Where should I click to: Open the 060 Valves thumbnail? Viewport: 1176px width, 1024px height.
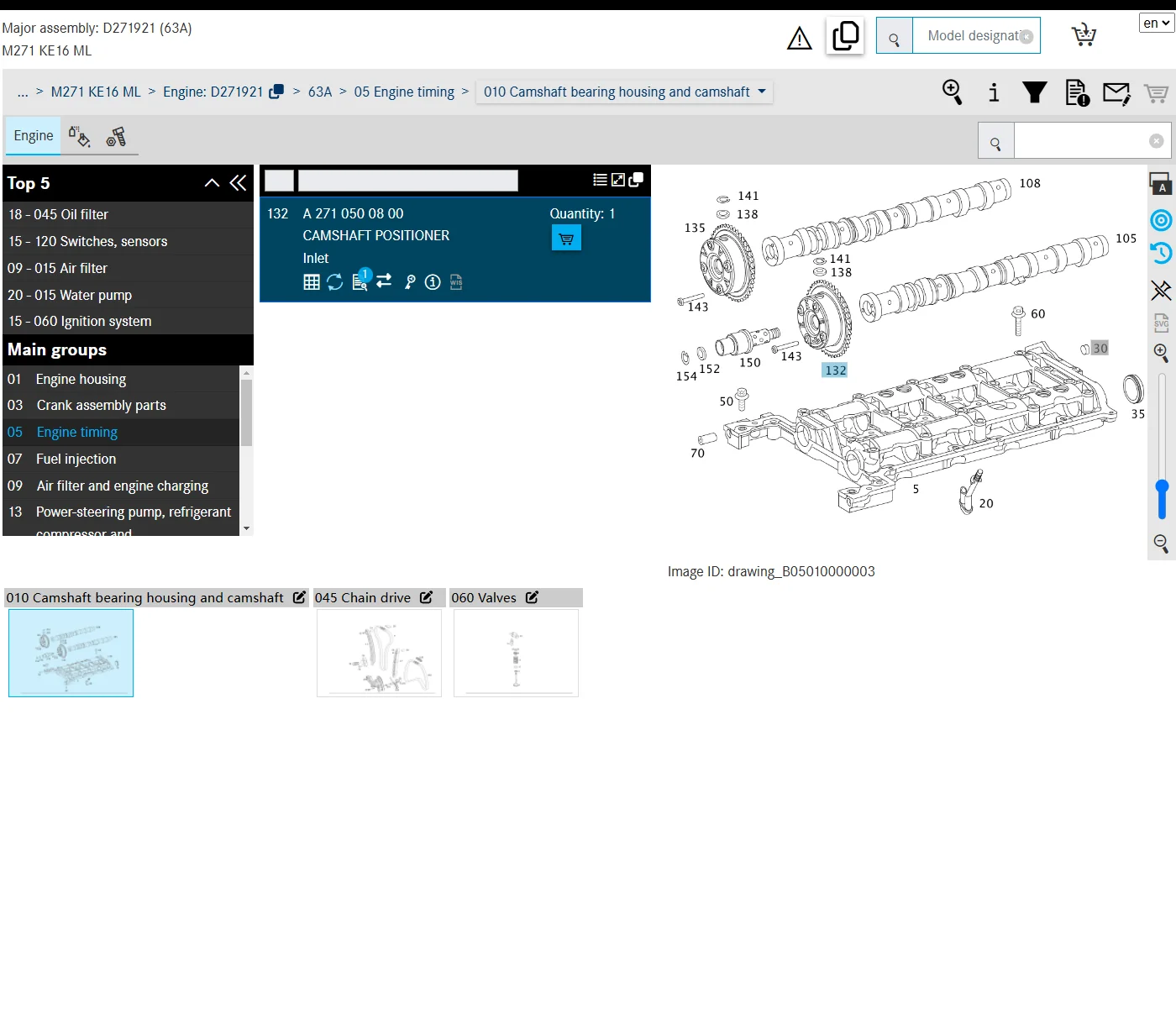pos(516,654)
